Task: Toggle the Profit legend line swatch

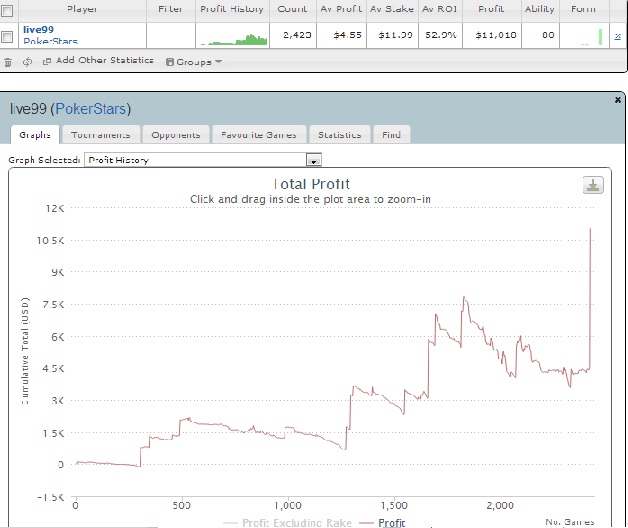Action: point(366,523)
